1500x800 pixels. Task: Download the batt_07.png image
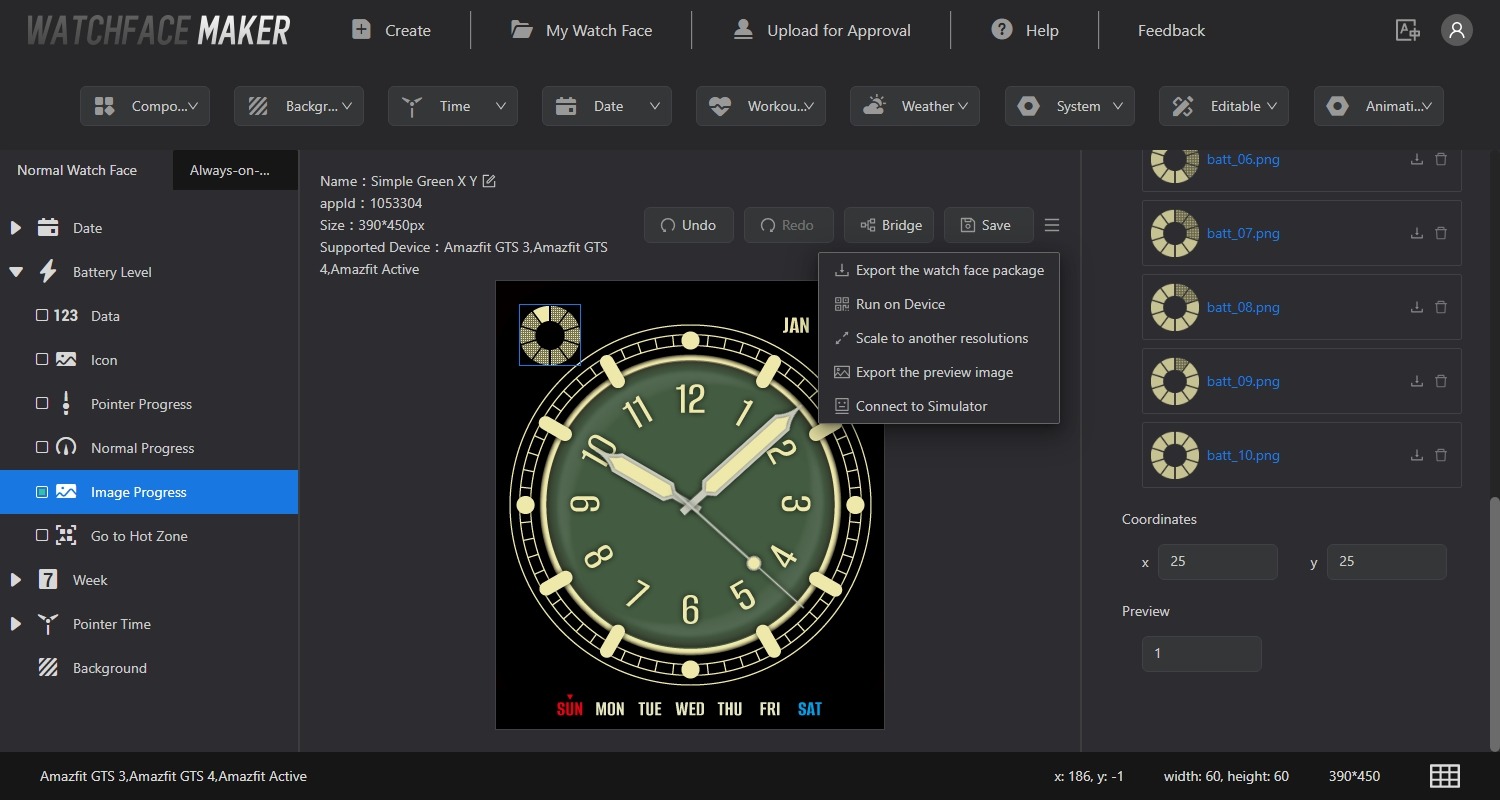point(1416,233)
